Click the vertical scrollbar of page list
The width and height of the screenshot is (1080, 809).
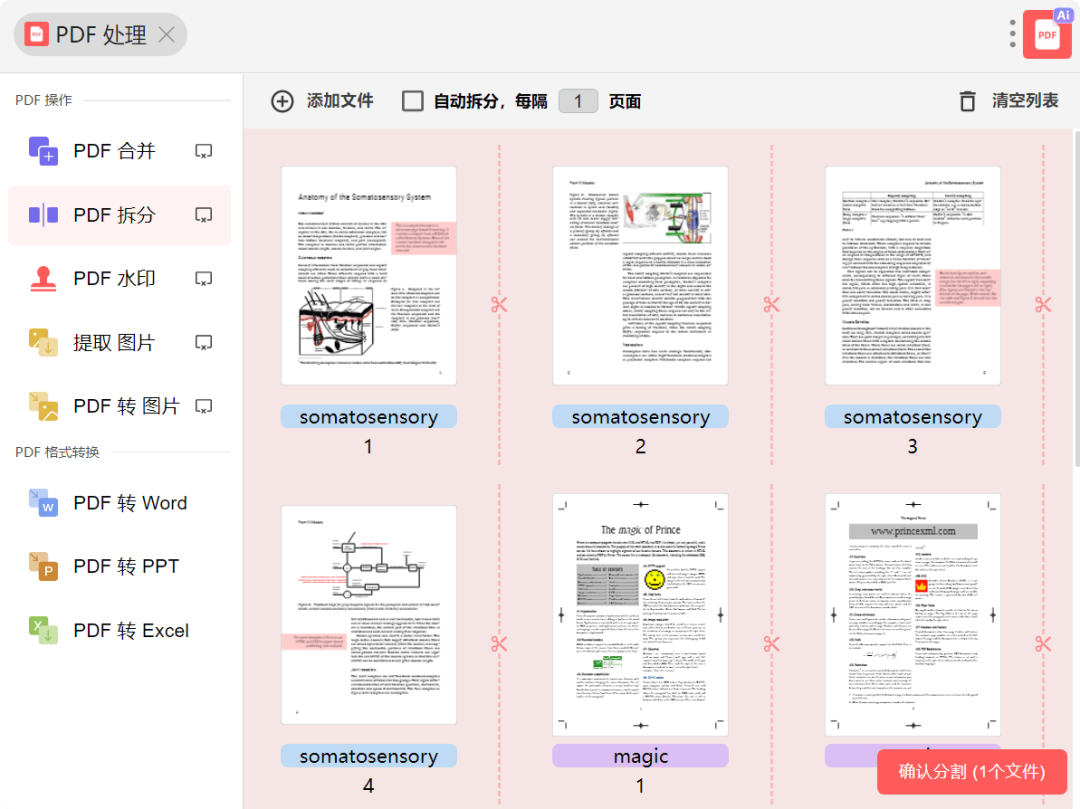(x=1077, y=299)
